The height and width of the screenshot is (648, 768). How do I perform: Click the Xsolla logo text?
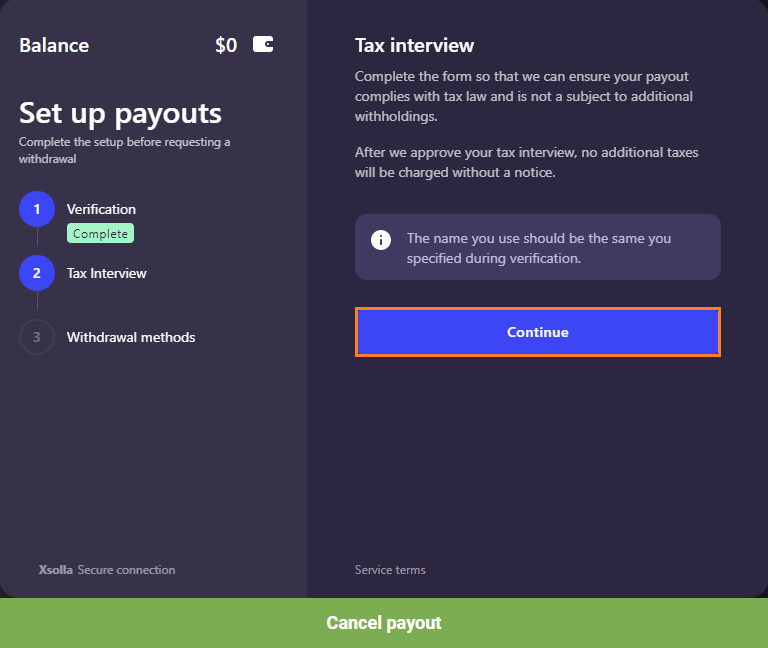coord(56,570)
